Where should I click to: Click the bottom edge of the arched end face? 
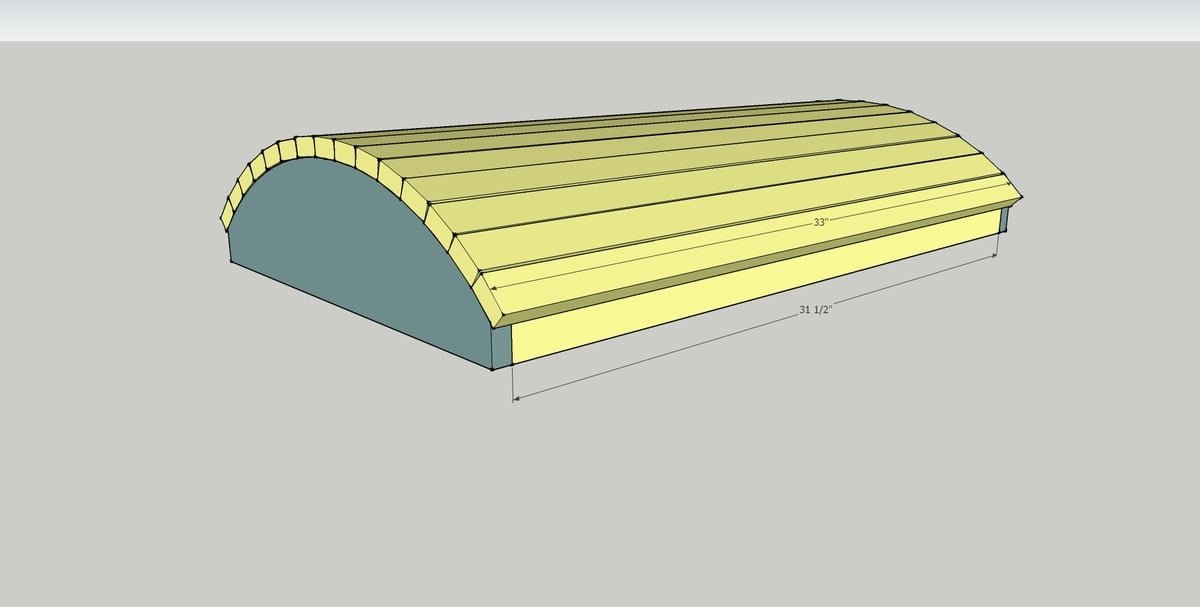(362, 317)
